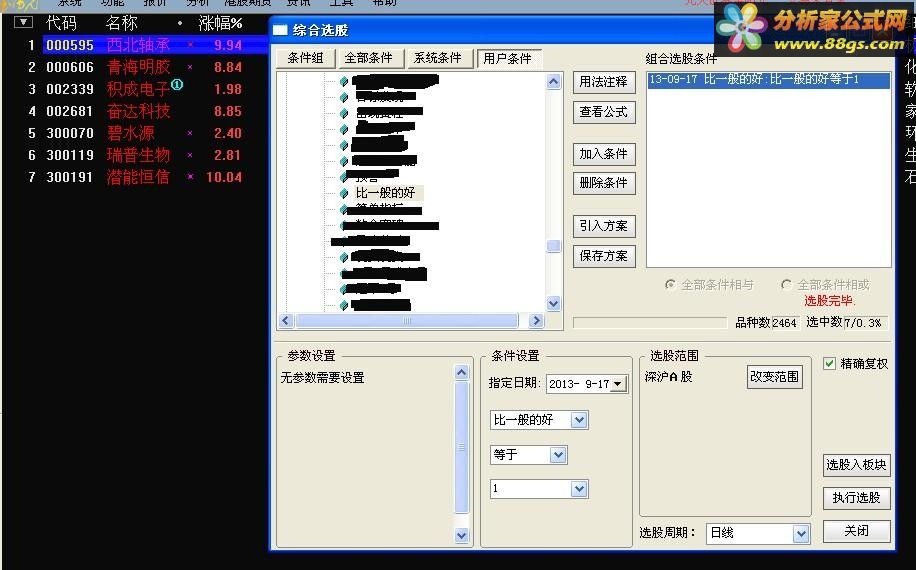This screenshot has width=916, height=570.
Task: Click the diamond icon beside 比一般的好
Action: pos(345,193)
